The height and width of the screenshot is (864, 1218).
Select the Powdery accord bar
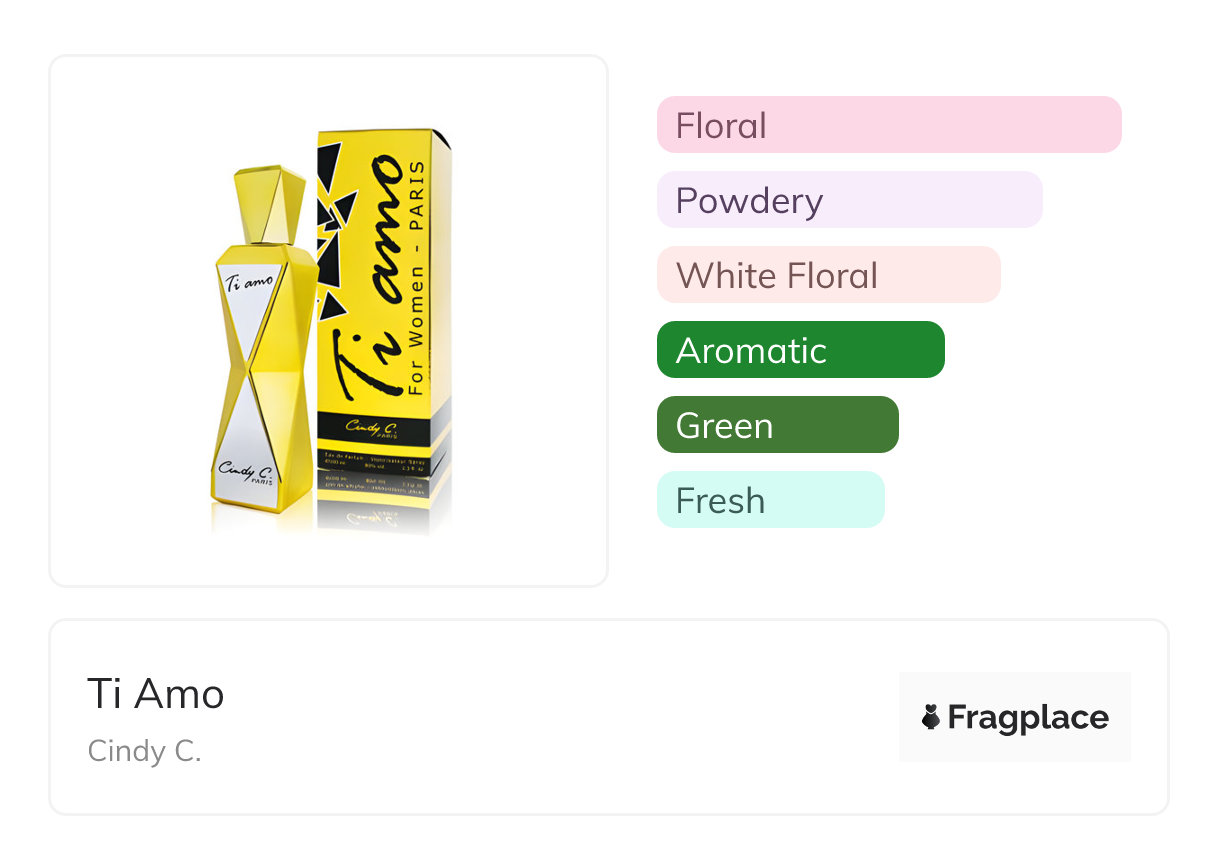coord(849,200)
